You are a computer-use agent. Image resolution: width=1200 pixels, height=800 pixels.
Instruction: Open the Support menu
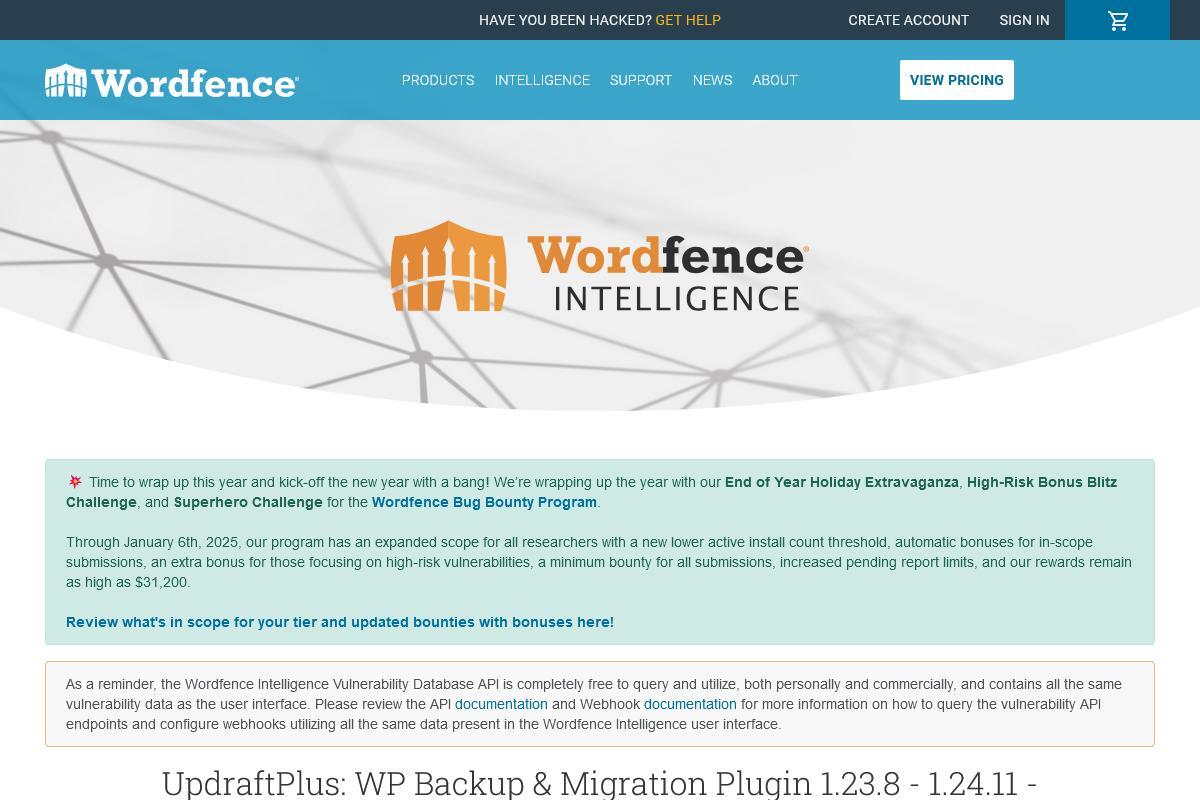coord(641,80)
